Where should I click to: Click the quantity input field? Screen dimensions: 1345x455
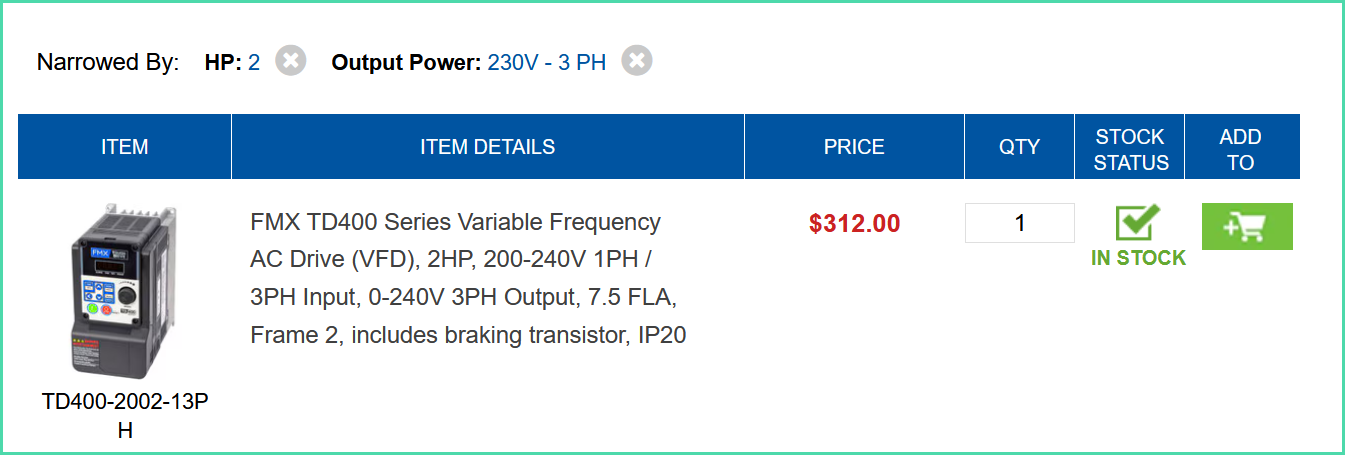point(1019,223)
